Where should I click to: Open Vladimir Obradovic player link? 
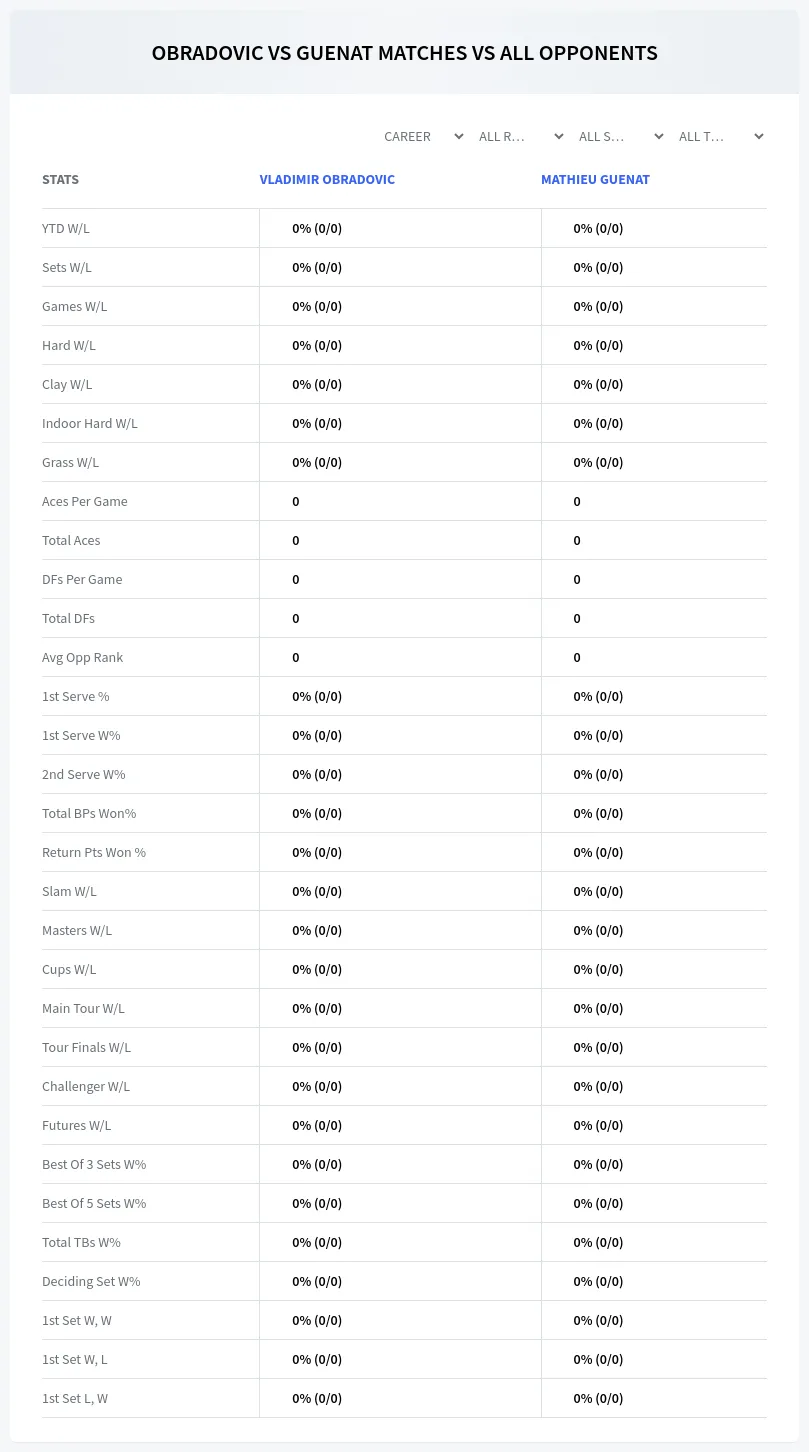pyautogui.click(x=327, y=180)
